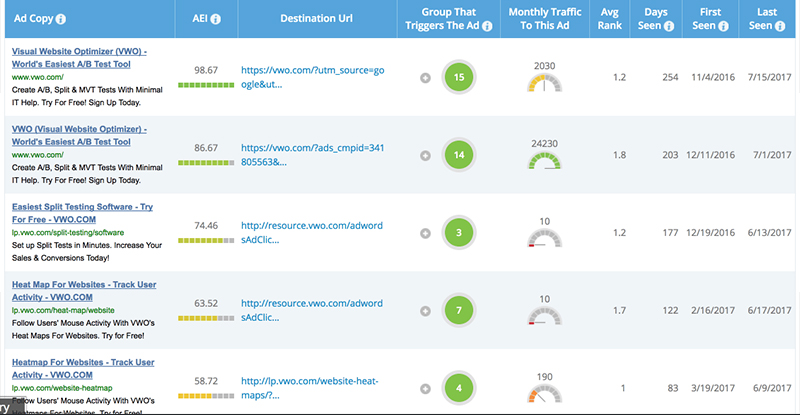This screenshot has width=800, height=415.
Task: Click the AEI score bar under 98.67
Action: coord(206,85)
